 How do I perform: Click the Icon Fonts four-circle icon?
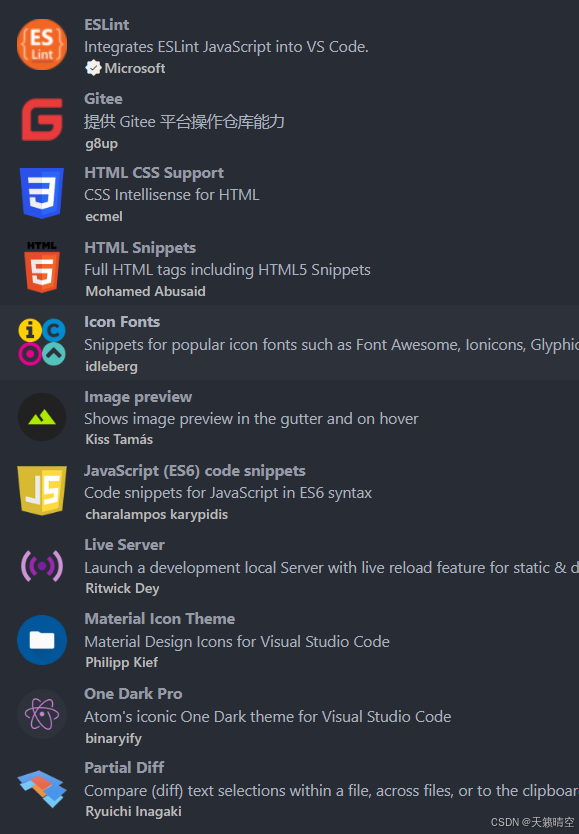point(42,342)
